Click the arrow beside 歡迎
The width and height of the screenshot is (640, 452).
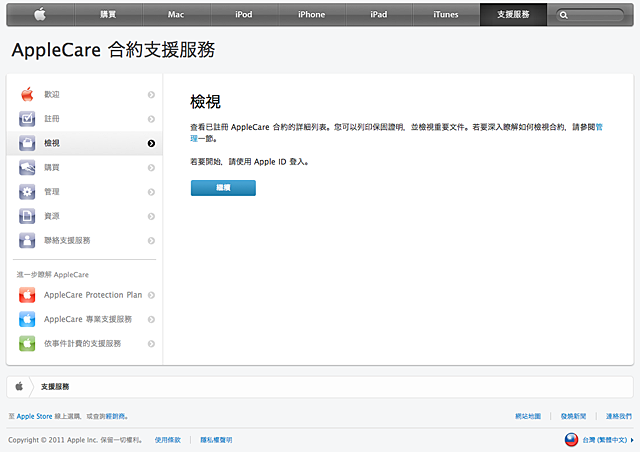pyautogui.click(x=151, y=95)
